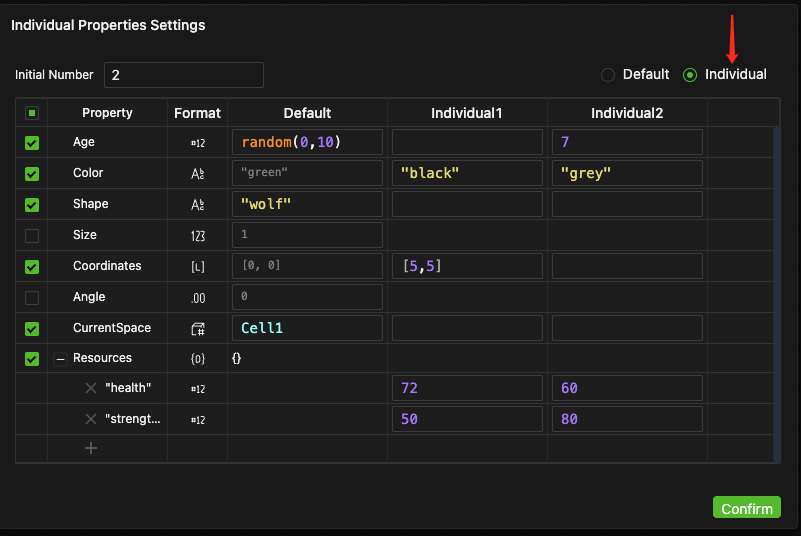
Task: Edit Age value 7 for Individual2
Action: tap(627, 142)
